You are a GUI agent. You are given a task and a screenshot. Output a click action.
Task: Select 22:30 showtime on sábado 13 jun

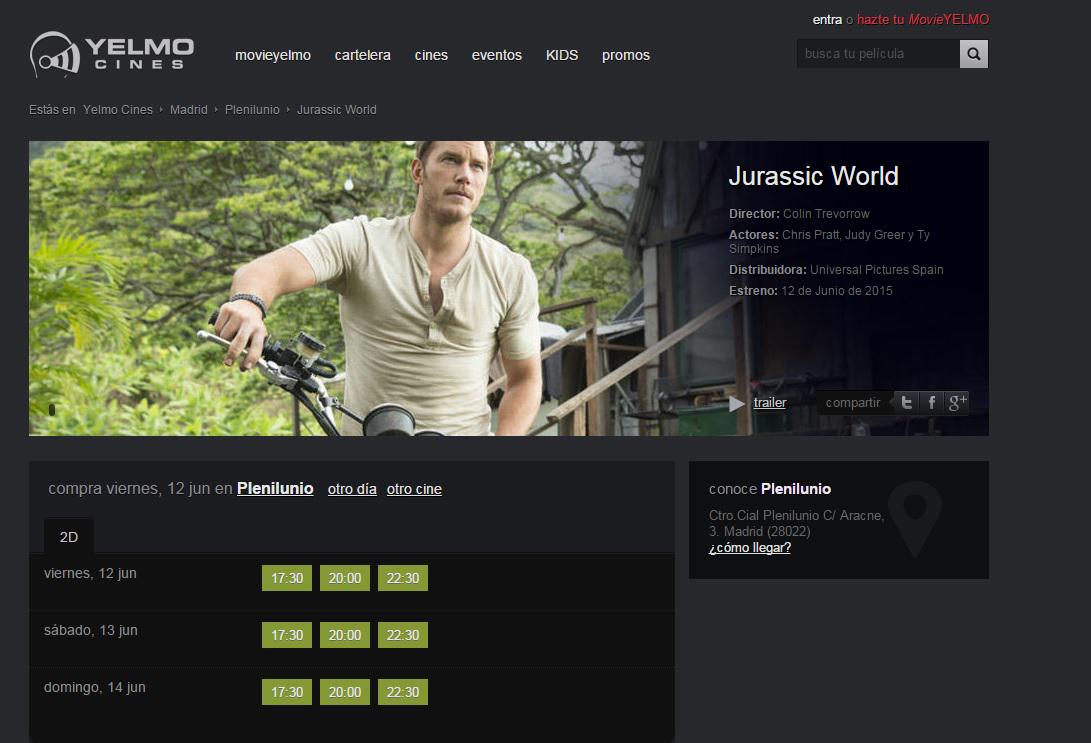point(403,635)
